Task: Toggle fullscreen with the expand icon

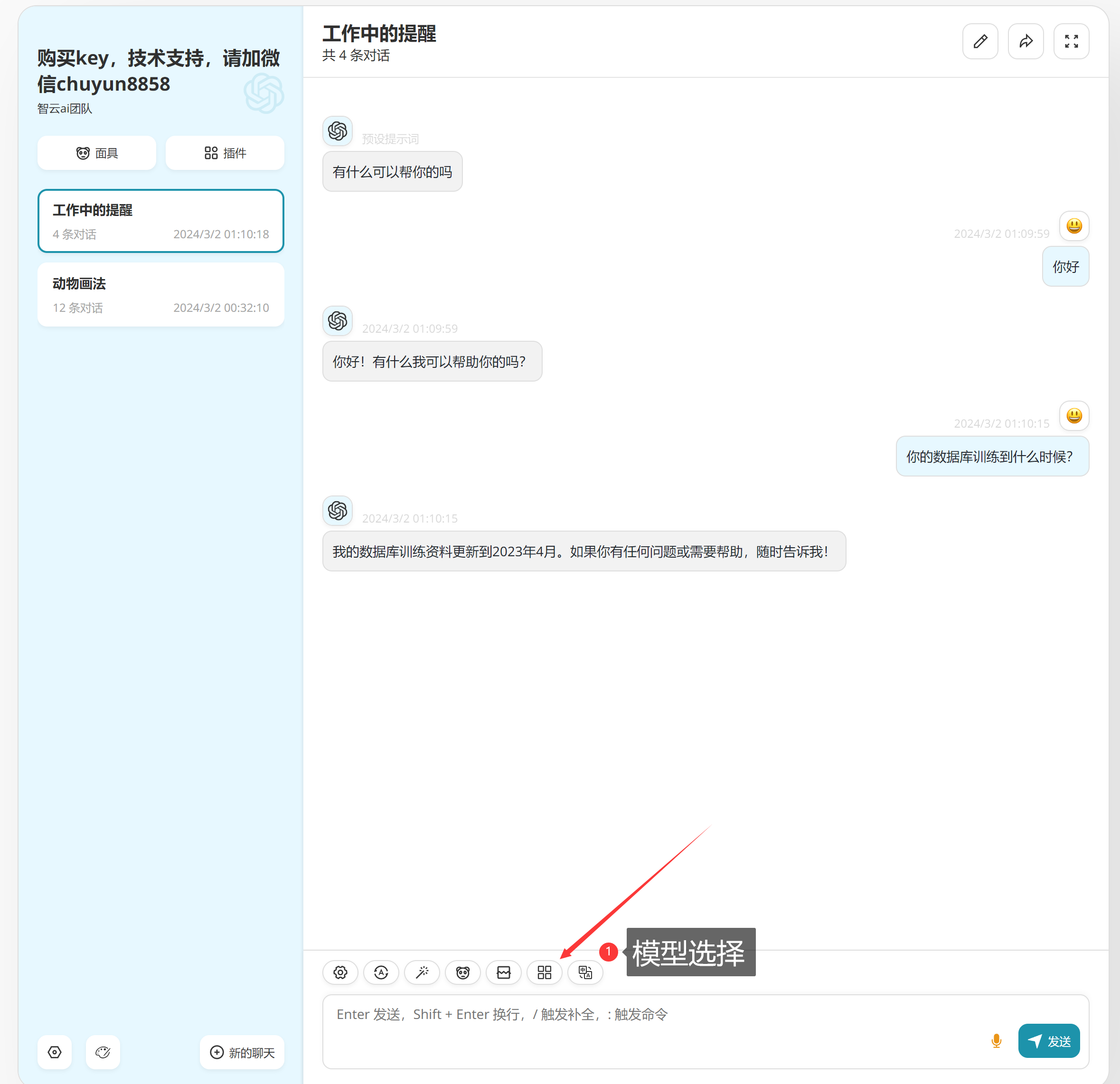Action: [x=1072, y=41]
